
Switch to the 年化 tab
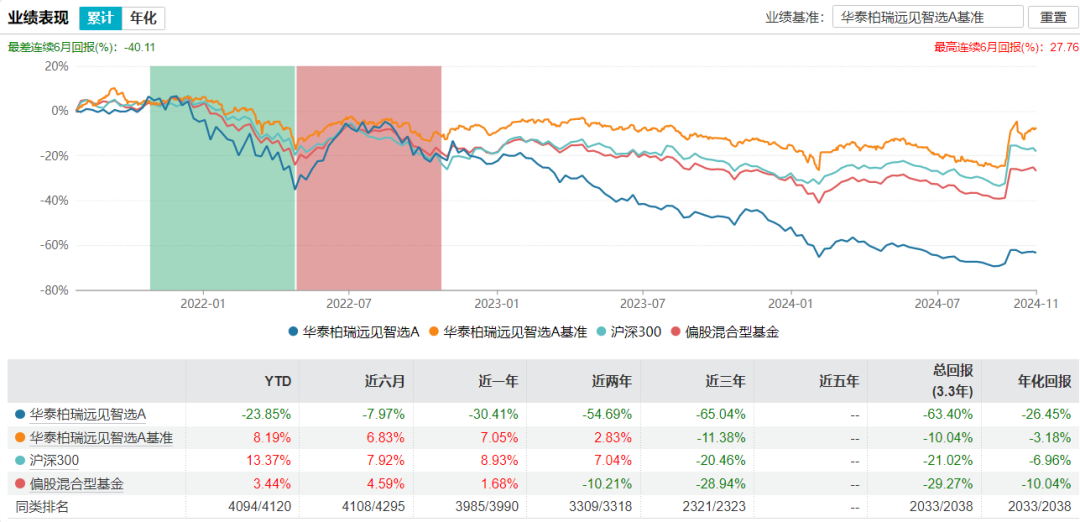(143, 18)
